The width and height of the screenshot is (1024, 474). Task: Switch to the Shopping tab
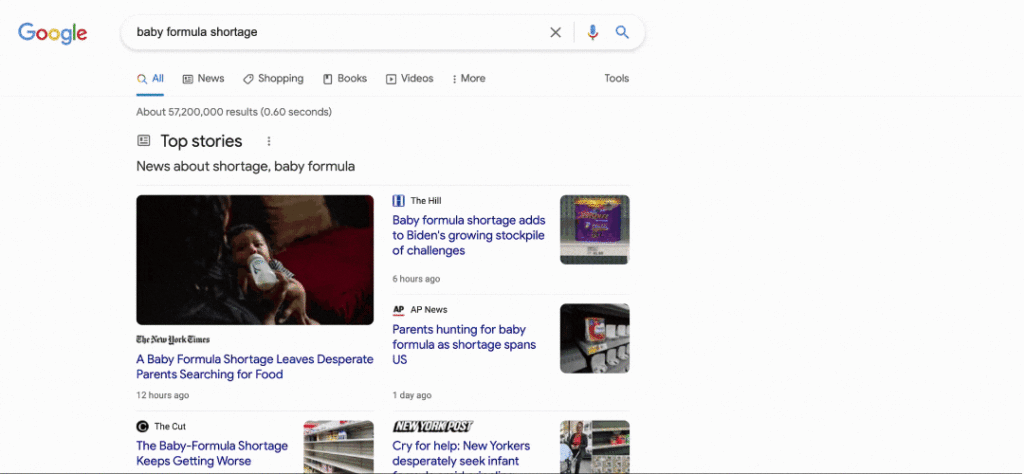273,78
